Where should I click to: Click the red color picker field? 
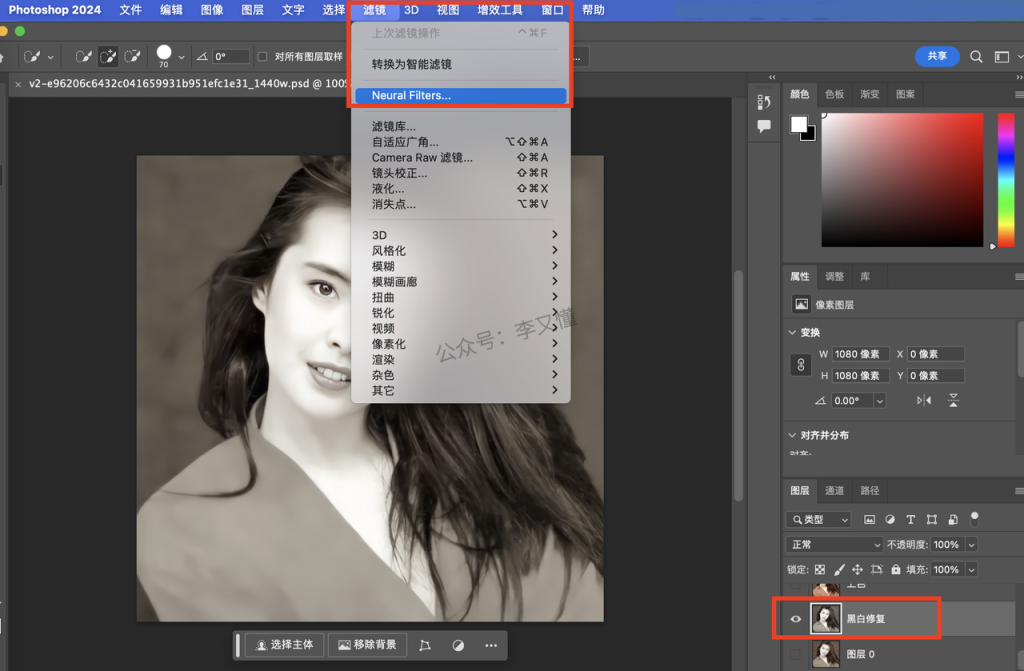pyautogui.click(x=902, y=180)
